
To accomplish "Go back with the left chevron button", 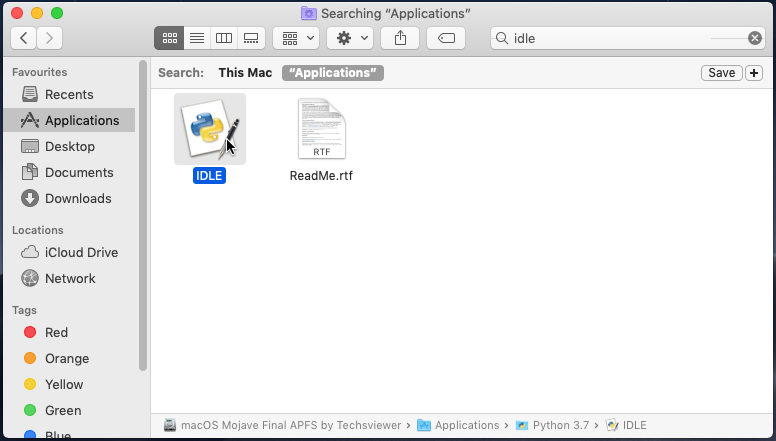I will (23, 38).
